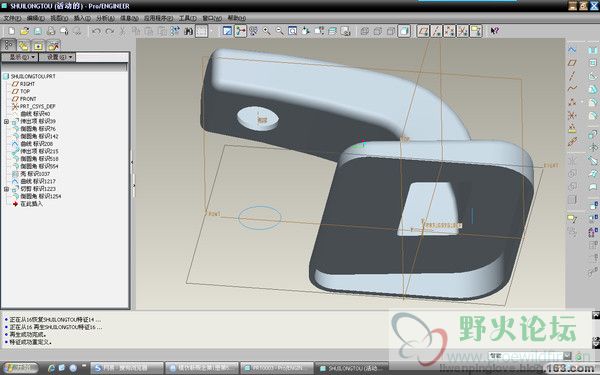Screen dimensions: 600x375
Task: Open the 分析 menu
Action: click(105, 18)
